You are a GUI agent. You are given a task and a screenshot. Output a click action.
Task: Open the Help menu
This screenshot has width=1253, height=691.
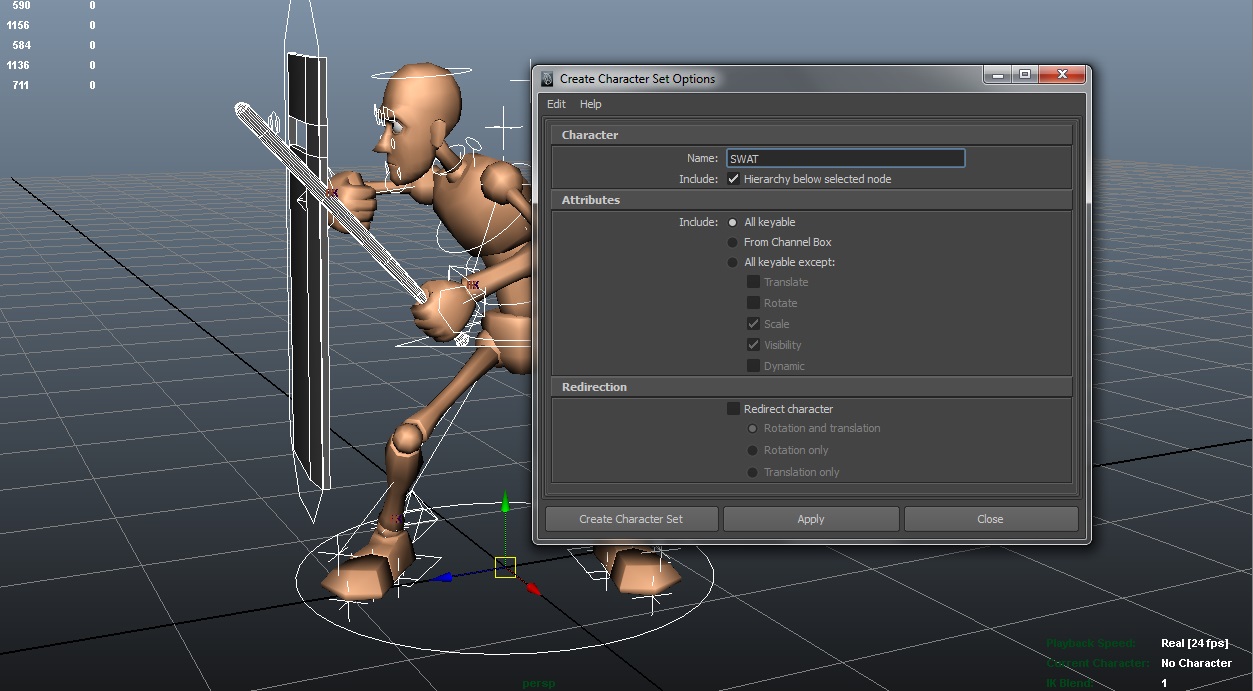coord(591,103)
